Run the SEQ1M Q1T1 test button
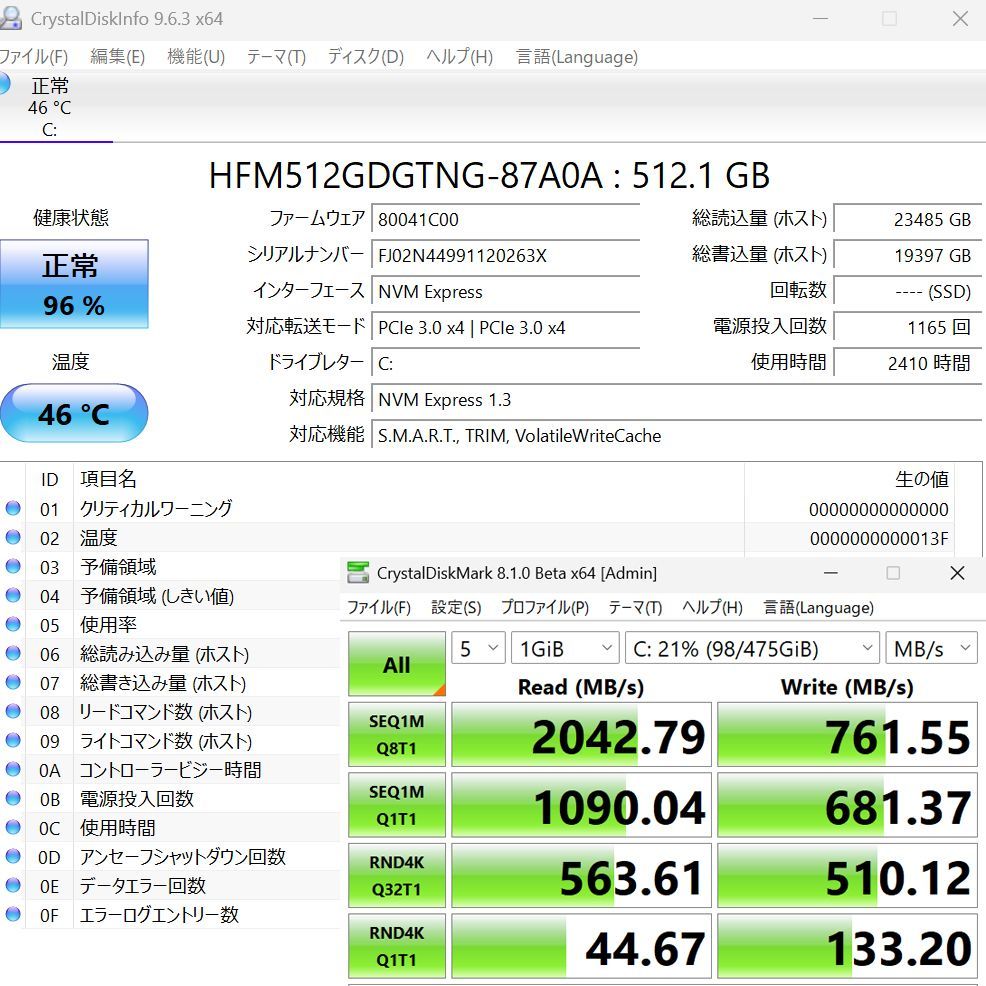The height and width of the screenshot is (986, 986). click(397, 805)
